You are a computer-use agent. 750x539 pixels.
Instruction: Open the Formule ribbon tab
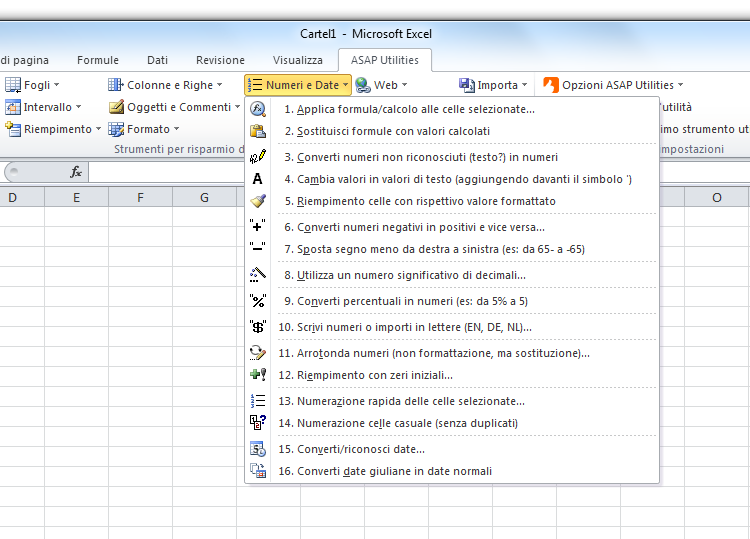(98, 60)
